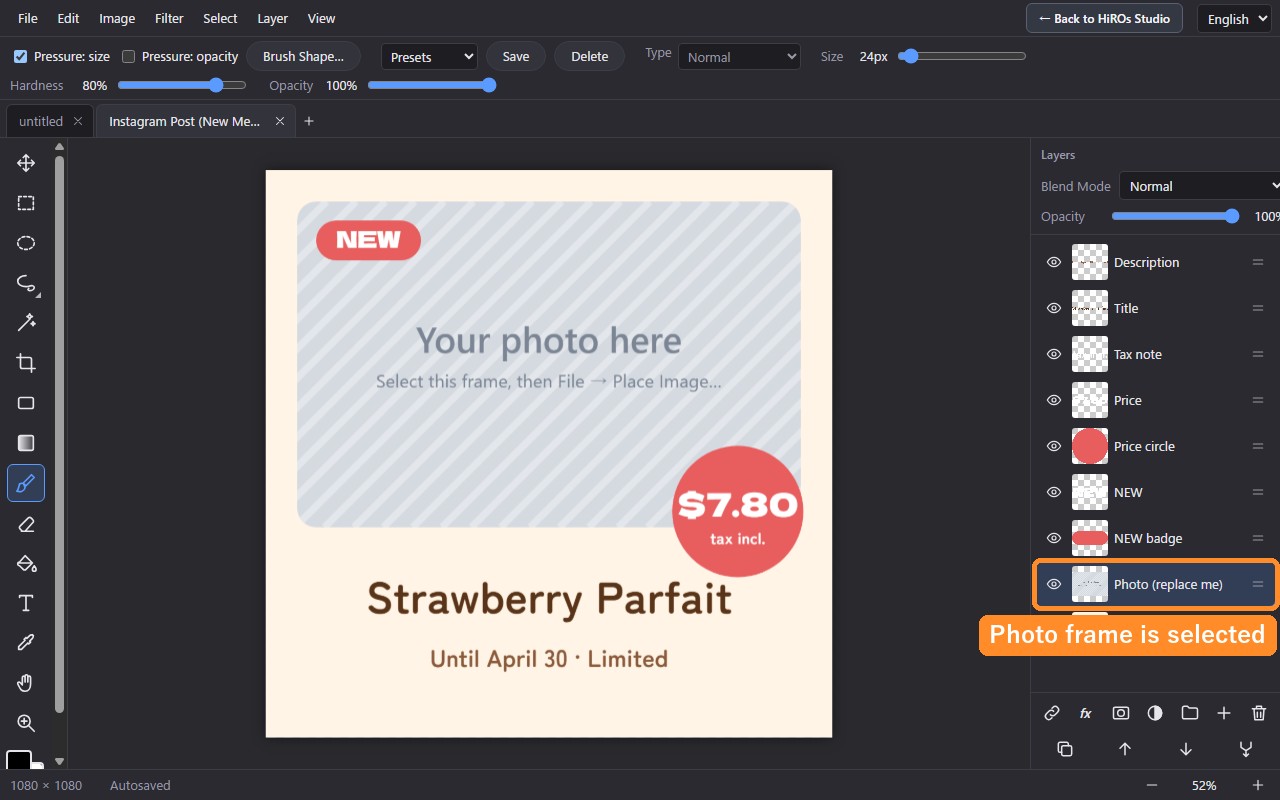This screenshot has width=1280, height=800.
Task: Click the Brush Shape button
Action: 303,57
